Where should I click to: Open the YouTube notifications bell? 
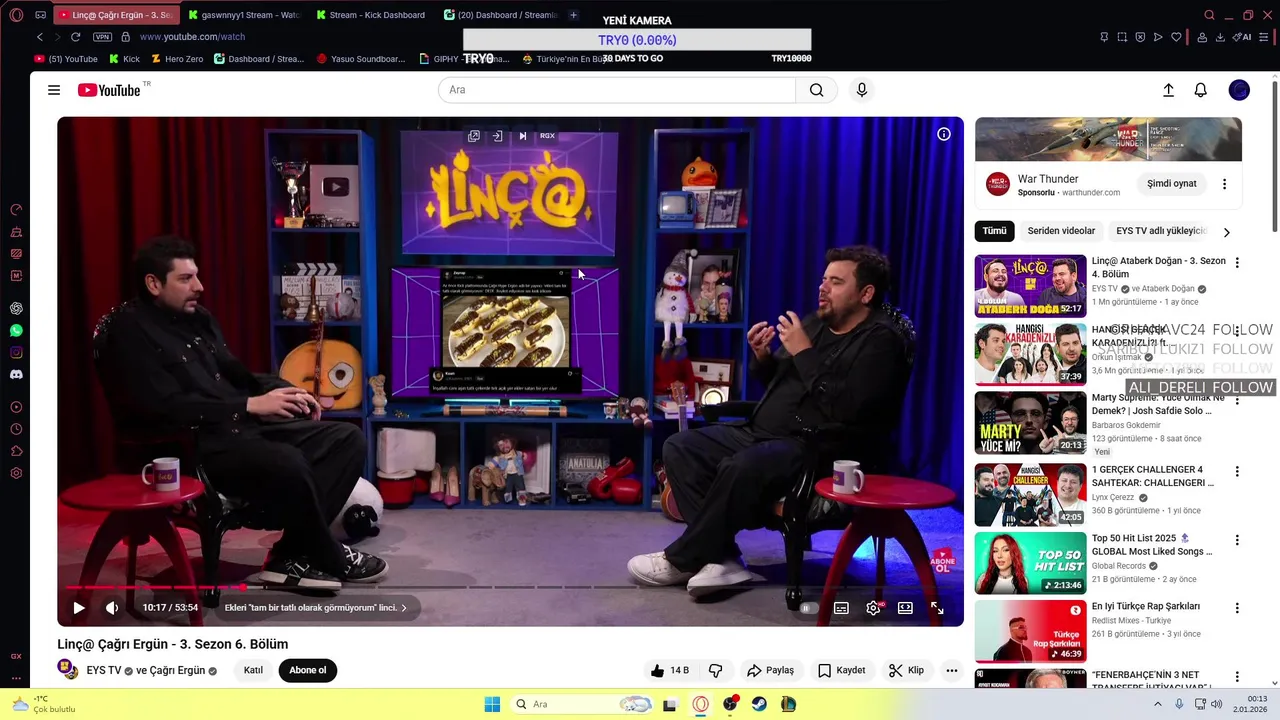(1201, 90)
